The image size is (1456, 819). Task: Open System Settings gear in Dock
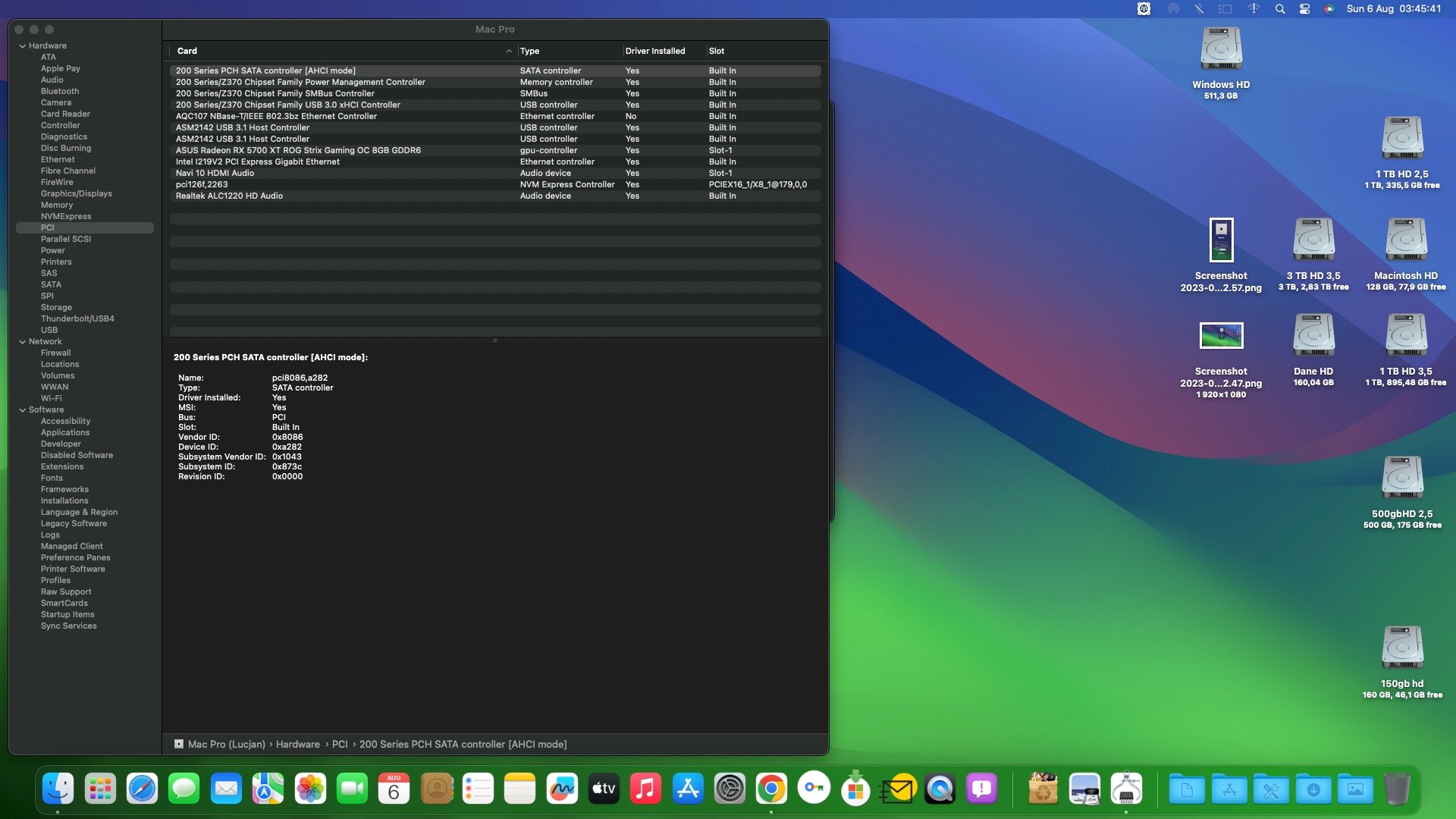(x=730, y=789)
